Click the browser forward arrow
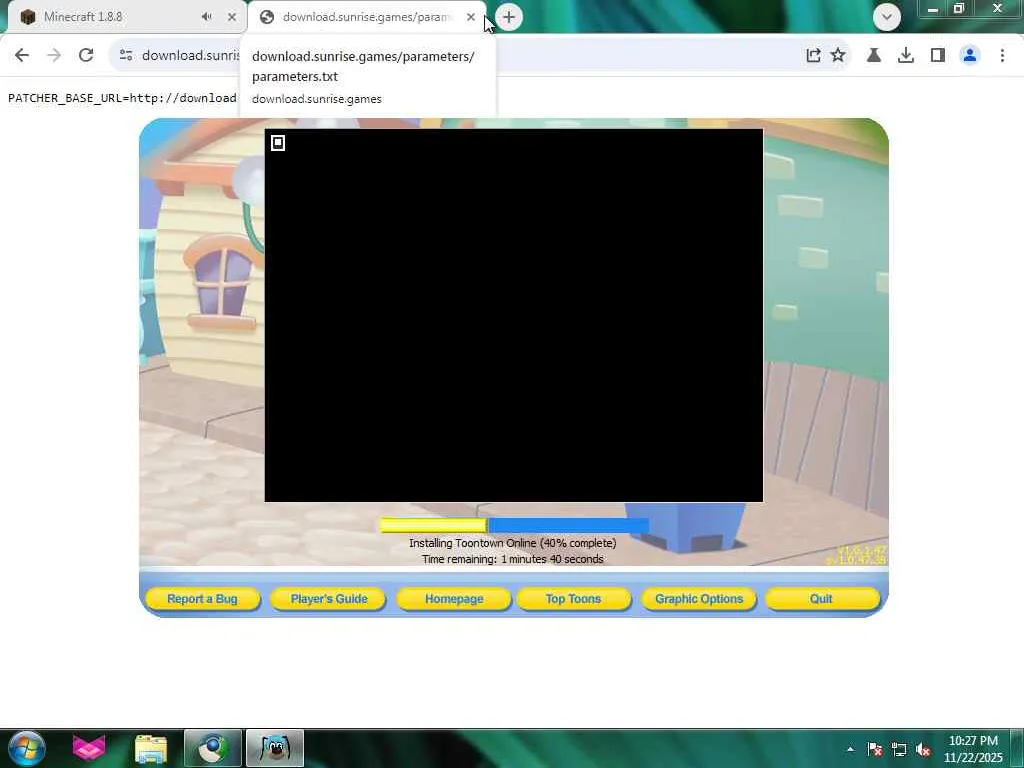Image resolution: width=1024 pixels, height=768 pixels. (x=54, y=56)
